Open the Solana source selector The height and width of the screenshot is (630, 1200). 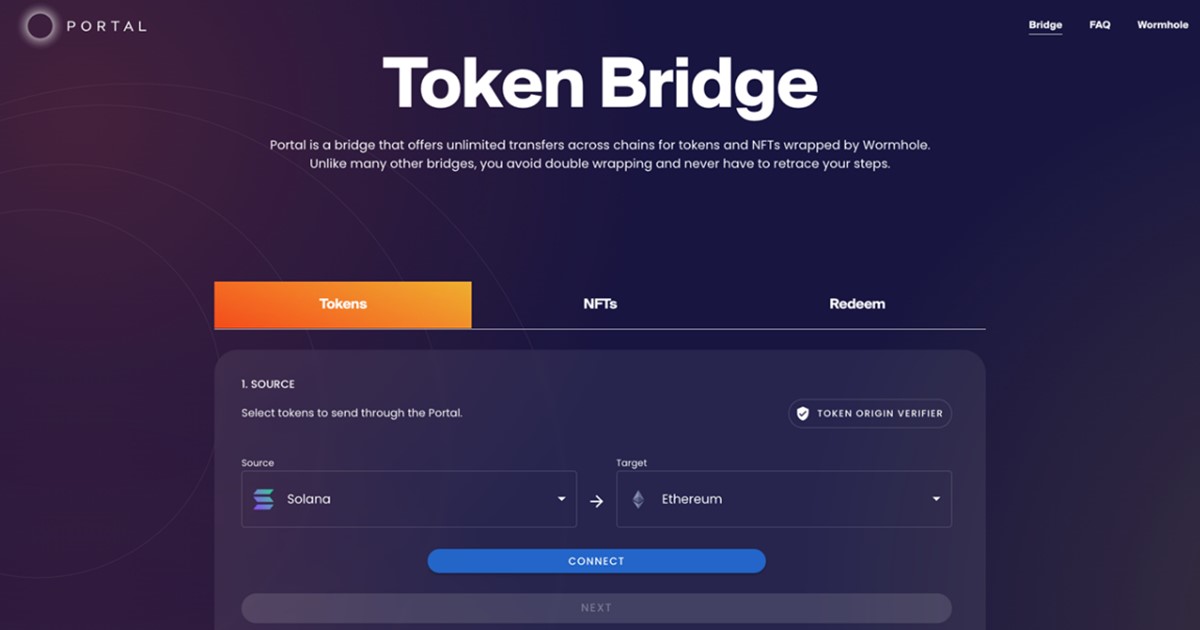click(400, 499)
